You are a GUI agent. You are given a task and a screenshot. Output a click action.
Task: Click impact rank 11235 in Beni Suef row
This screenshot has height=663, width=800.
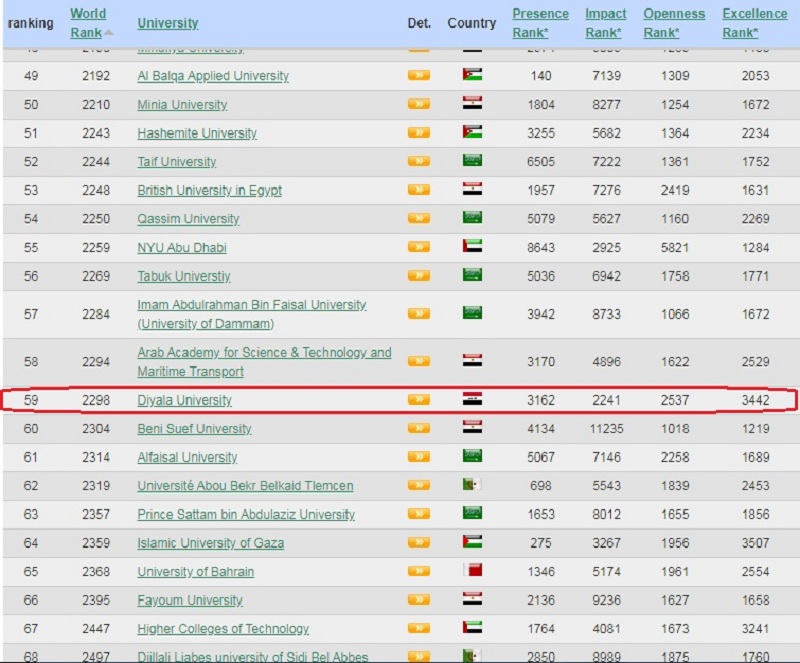[607, 429]
